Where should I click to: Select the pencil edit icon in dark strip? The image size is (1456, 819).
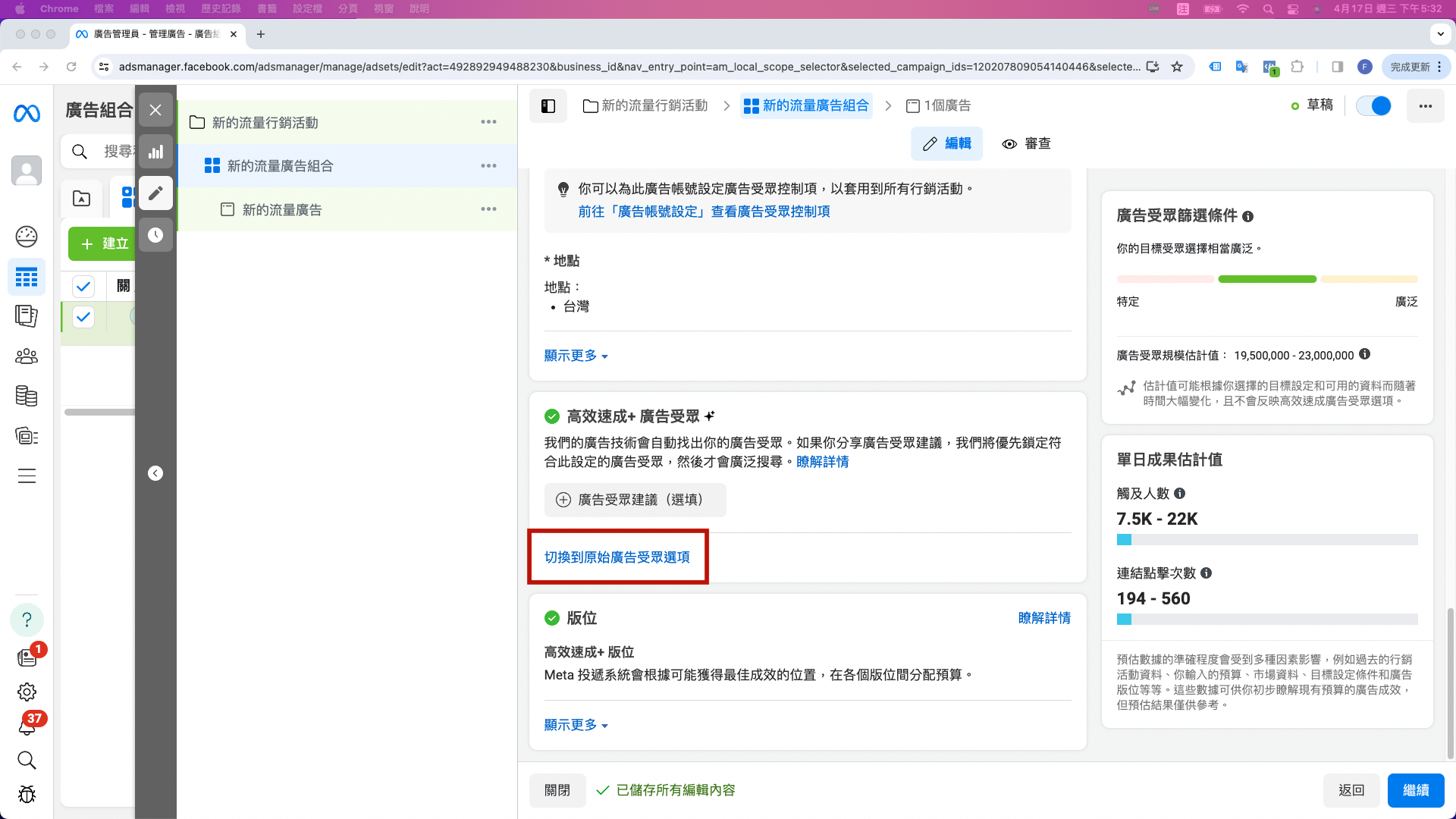pos(155,193)
